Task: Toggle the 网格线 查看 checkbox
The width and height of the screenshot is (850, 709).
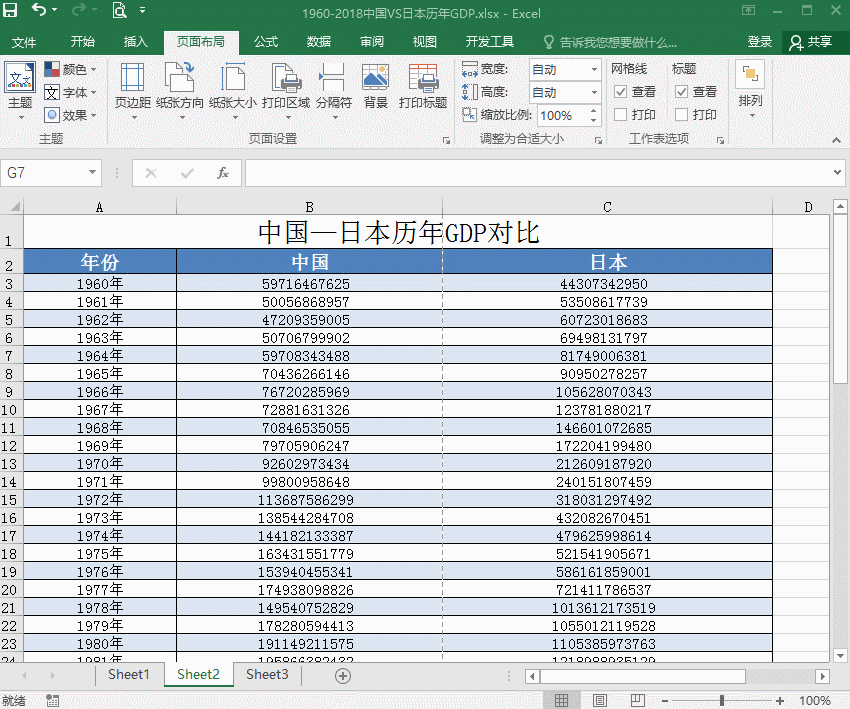Action: [x=621, y=92]
